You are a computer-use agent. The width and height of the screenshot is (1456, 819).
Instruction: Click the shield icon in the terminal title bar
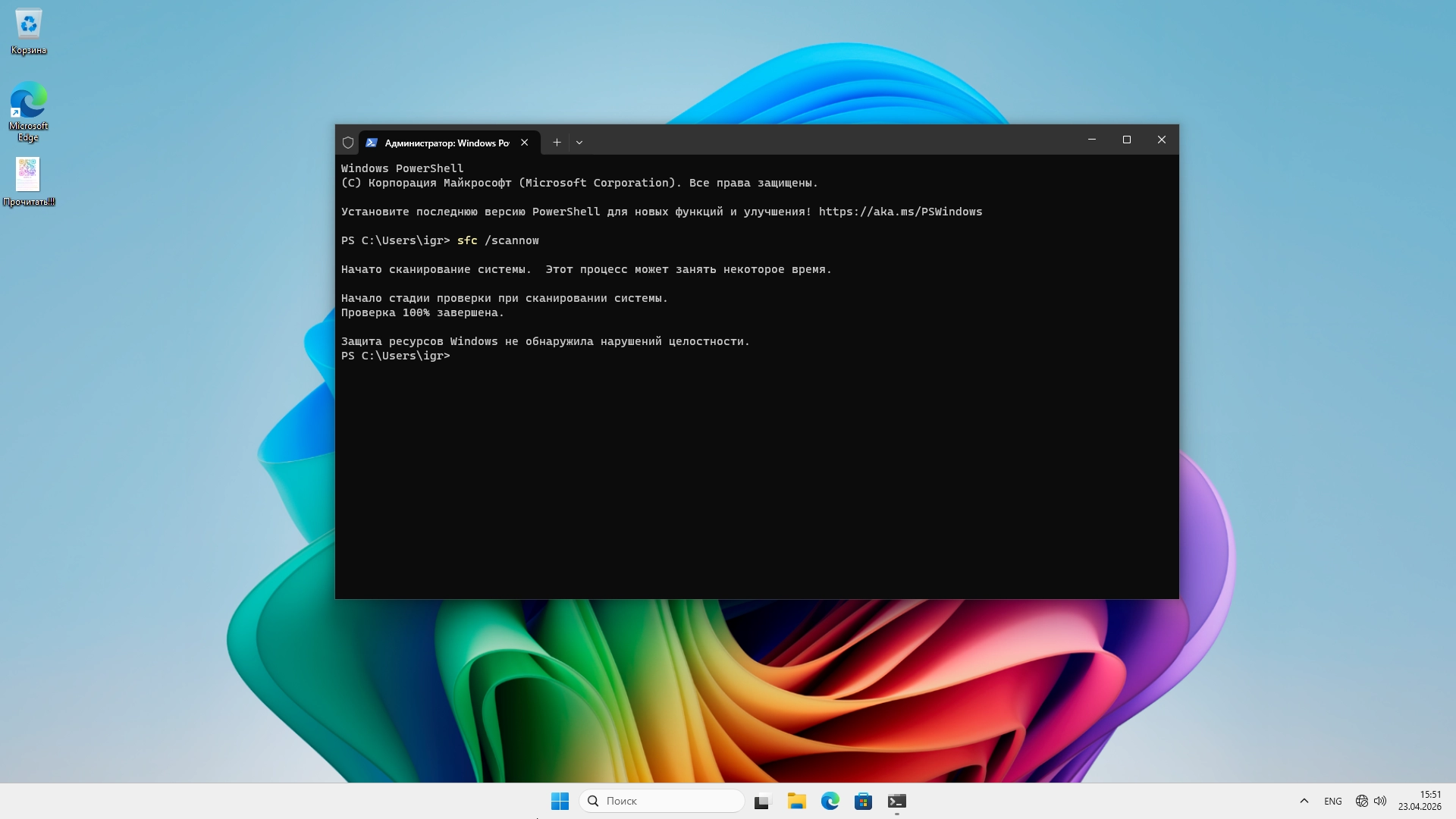point(348,143)
